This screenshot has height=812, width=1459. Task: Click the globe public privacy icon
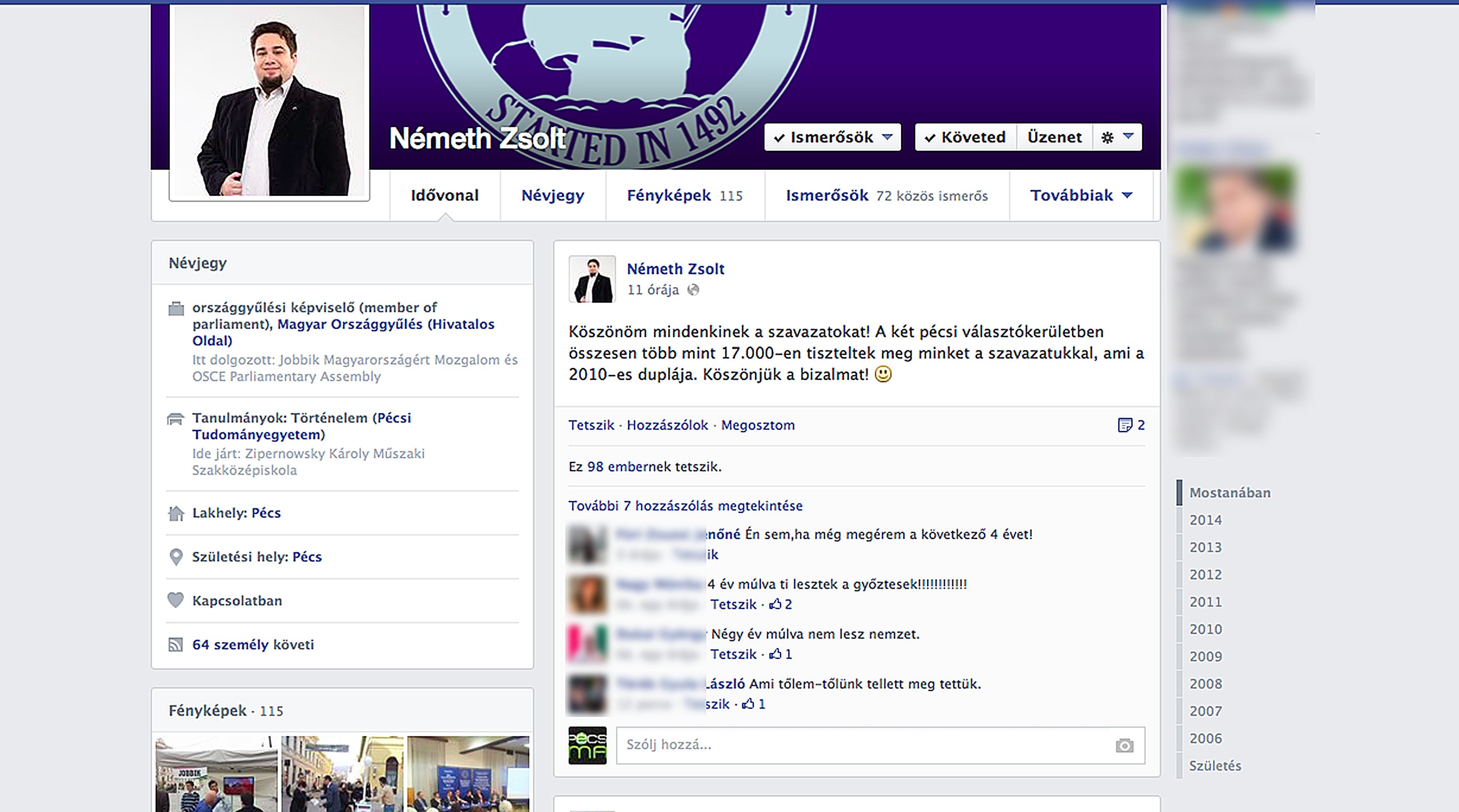(693, 290)
